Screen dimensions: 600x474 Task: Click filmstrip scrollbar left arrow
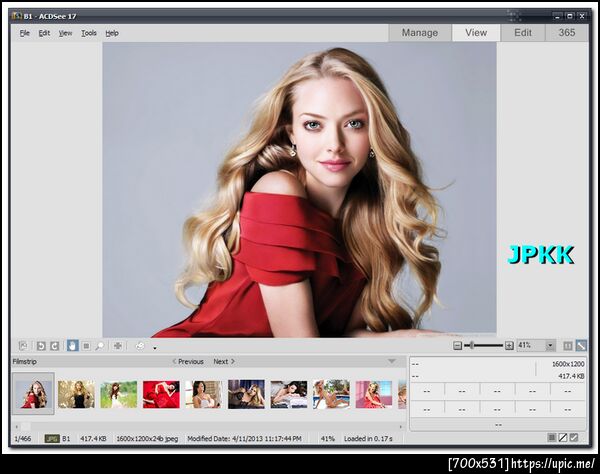(16, 426)
